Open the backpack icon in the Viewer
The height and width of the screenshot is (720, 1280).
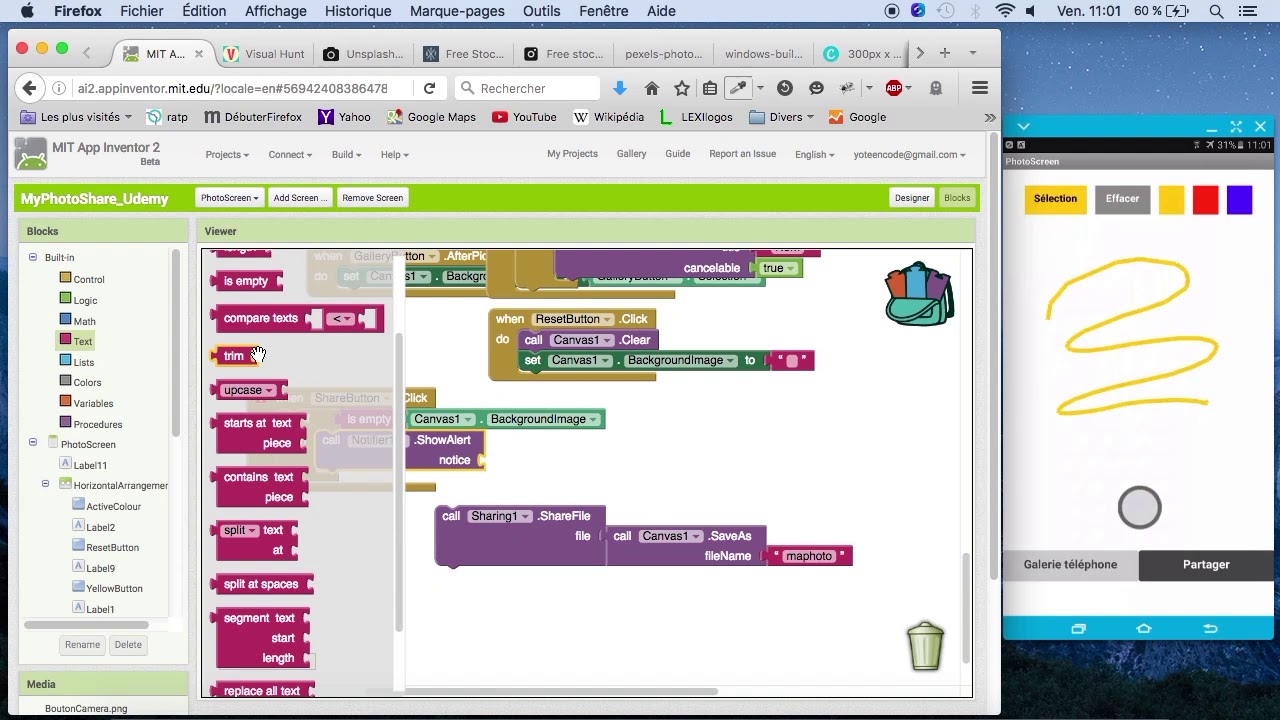click(x=920, y=294)
